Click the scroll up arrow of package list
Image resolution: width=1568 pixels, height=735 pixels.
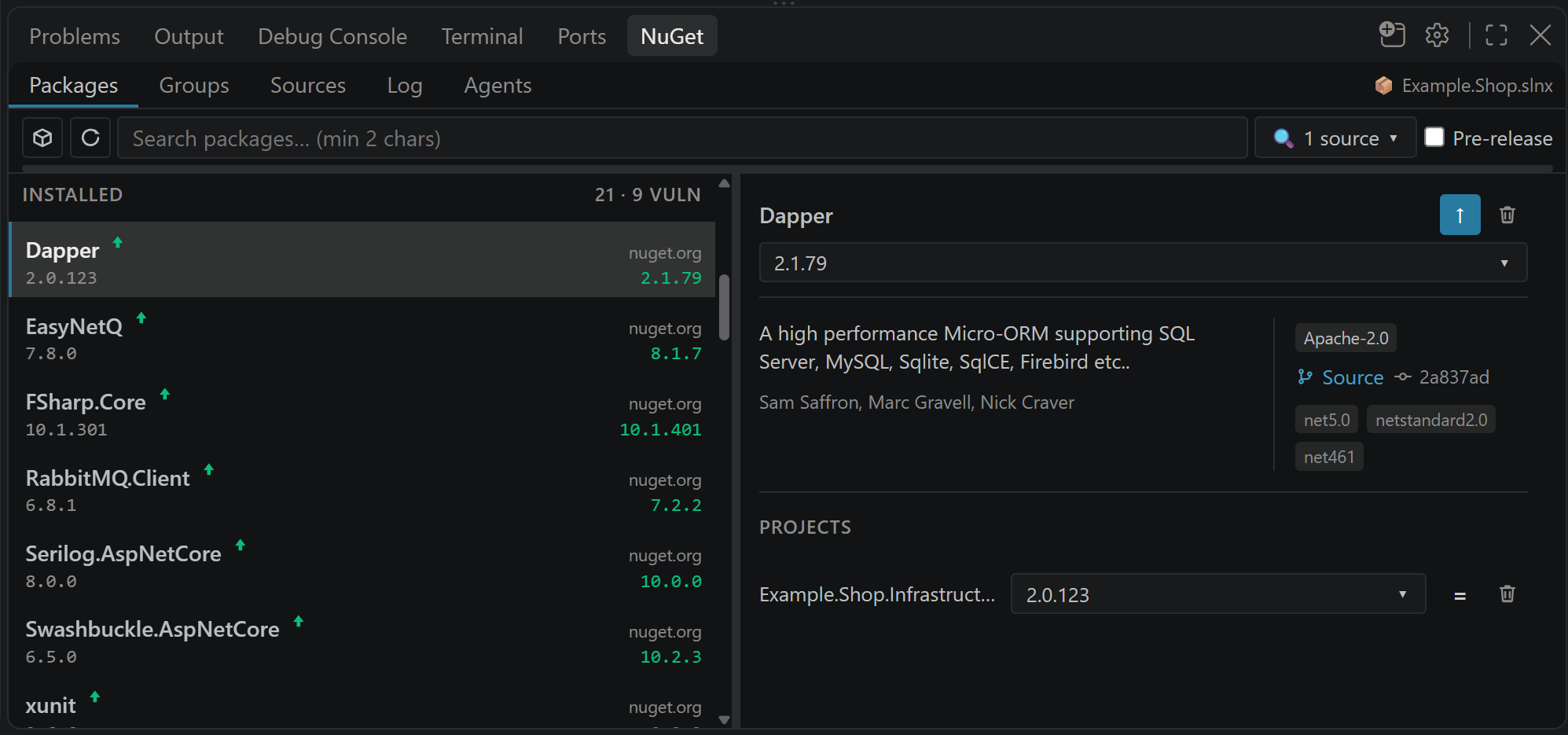coord(724,183)
